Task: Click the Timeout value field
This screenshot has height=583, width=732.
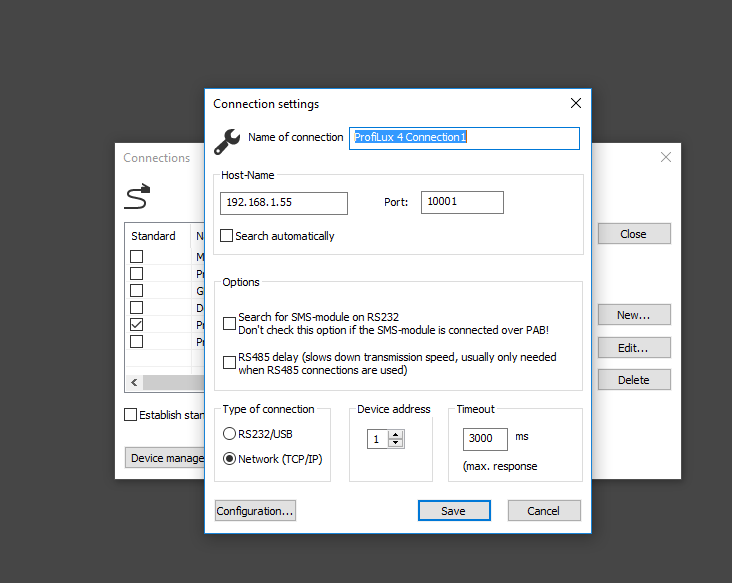Action: [x=485, y=439]
